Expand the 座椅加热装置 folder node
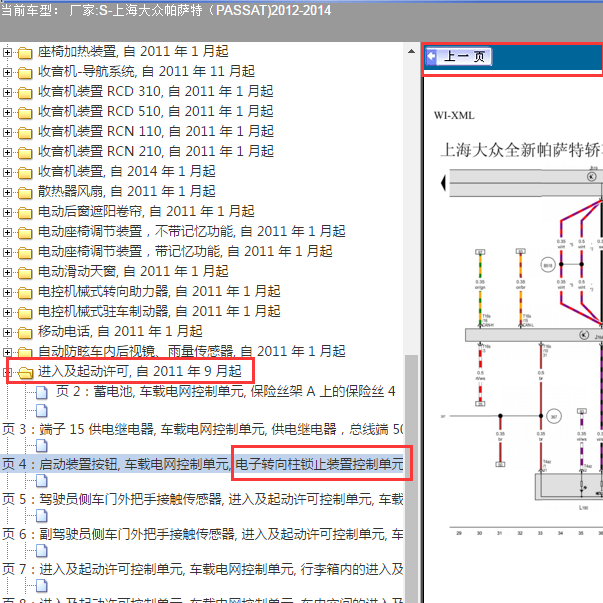This screenshot has height=603, width=603. (x=7, y=52)
